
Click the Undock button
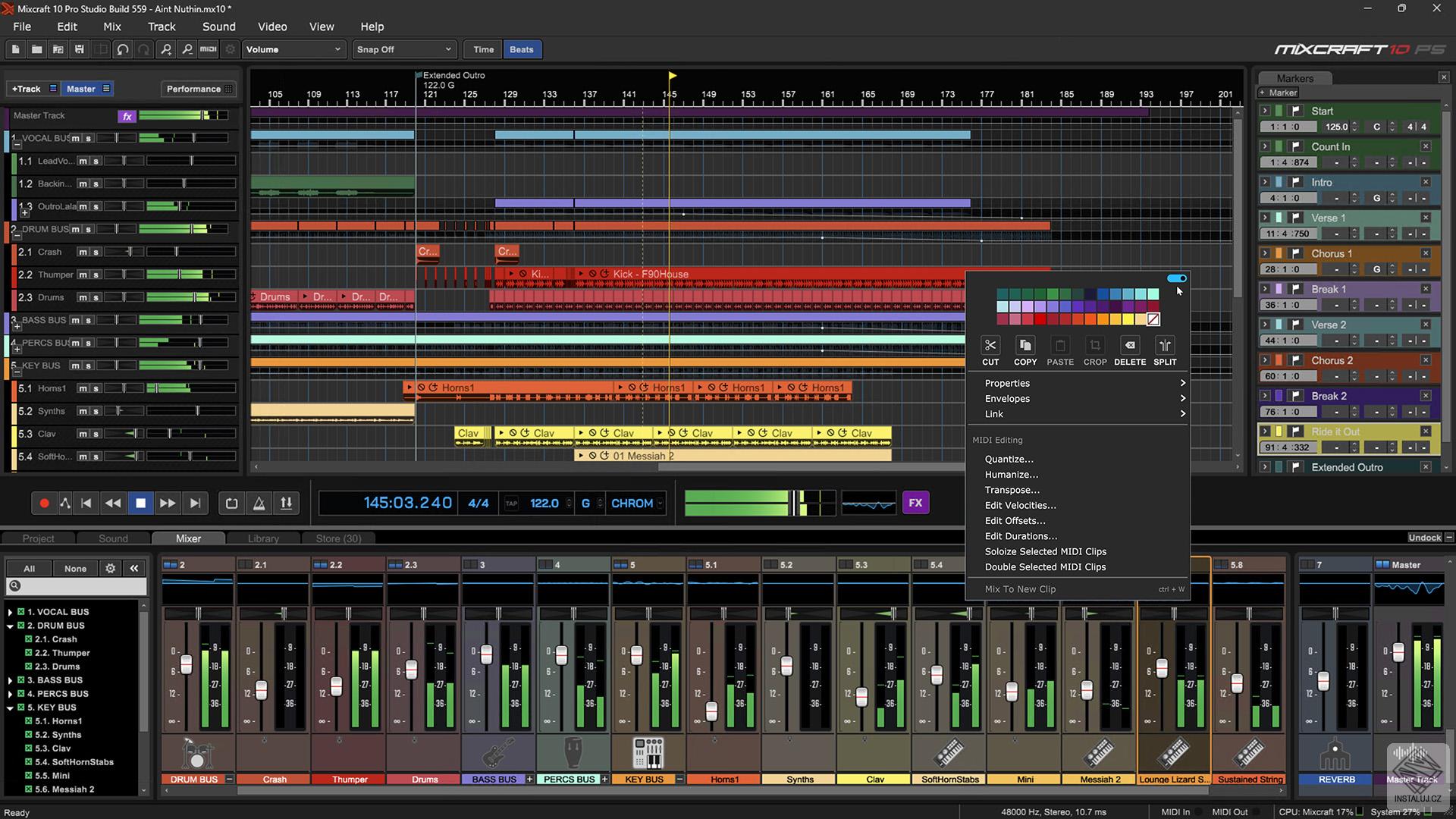1424,538
